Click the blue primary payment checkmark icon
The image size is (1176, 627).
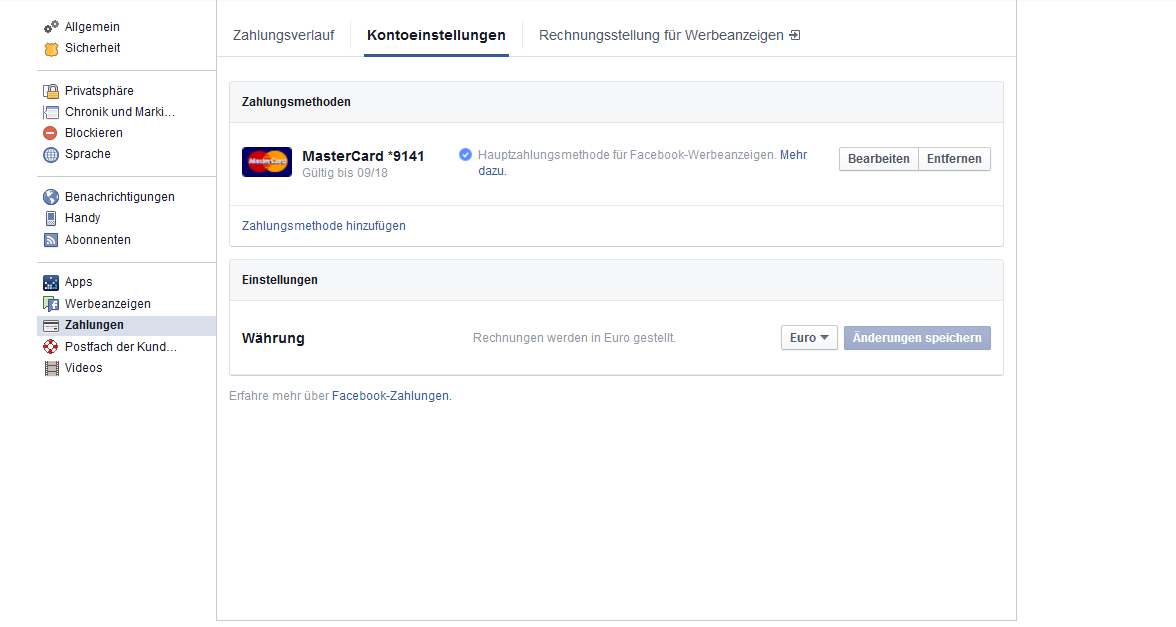coord(465,154)
